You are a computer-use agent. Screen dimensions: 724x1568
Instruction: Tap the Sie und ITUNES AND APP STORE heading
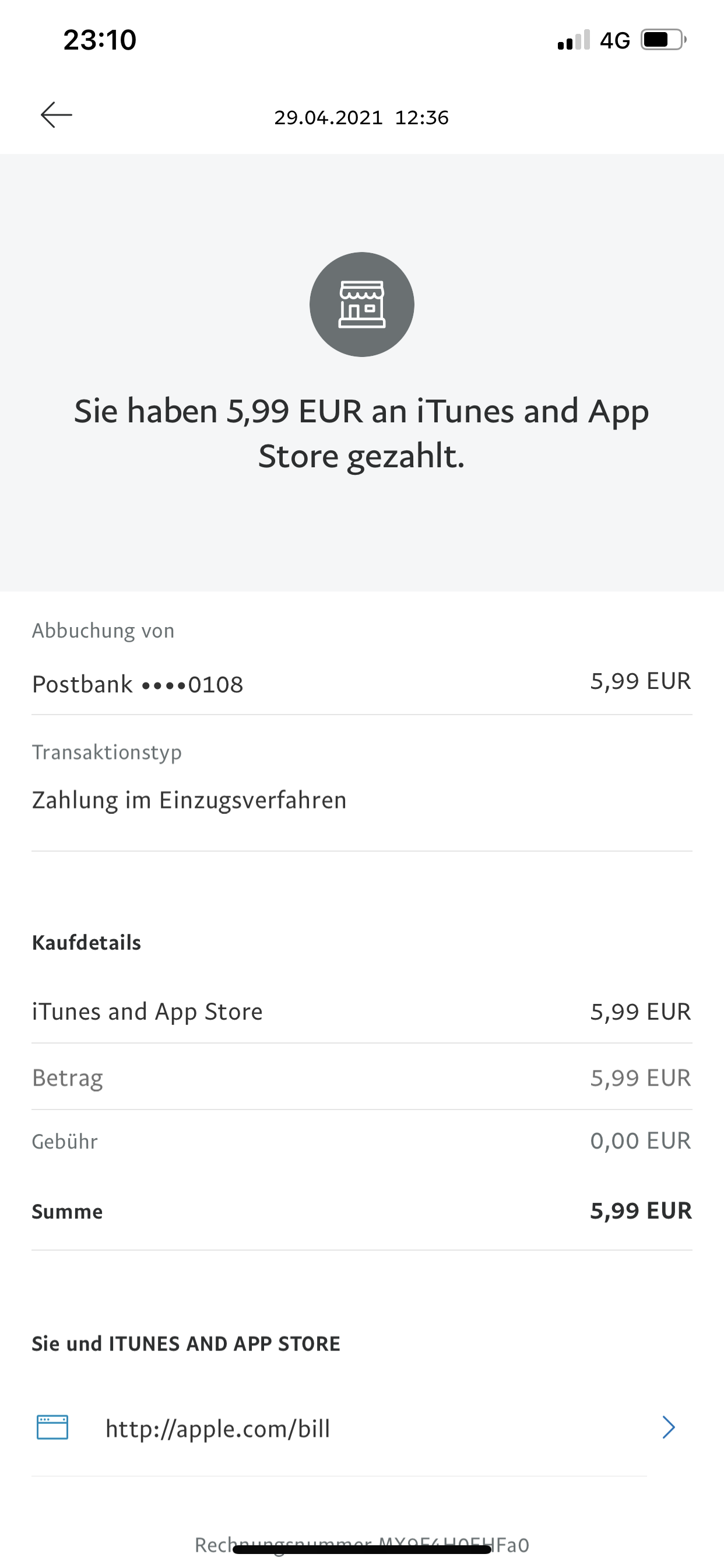point(185,1343)
